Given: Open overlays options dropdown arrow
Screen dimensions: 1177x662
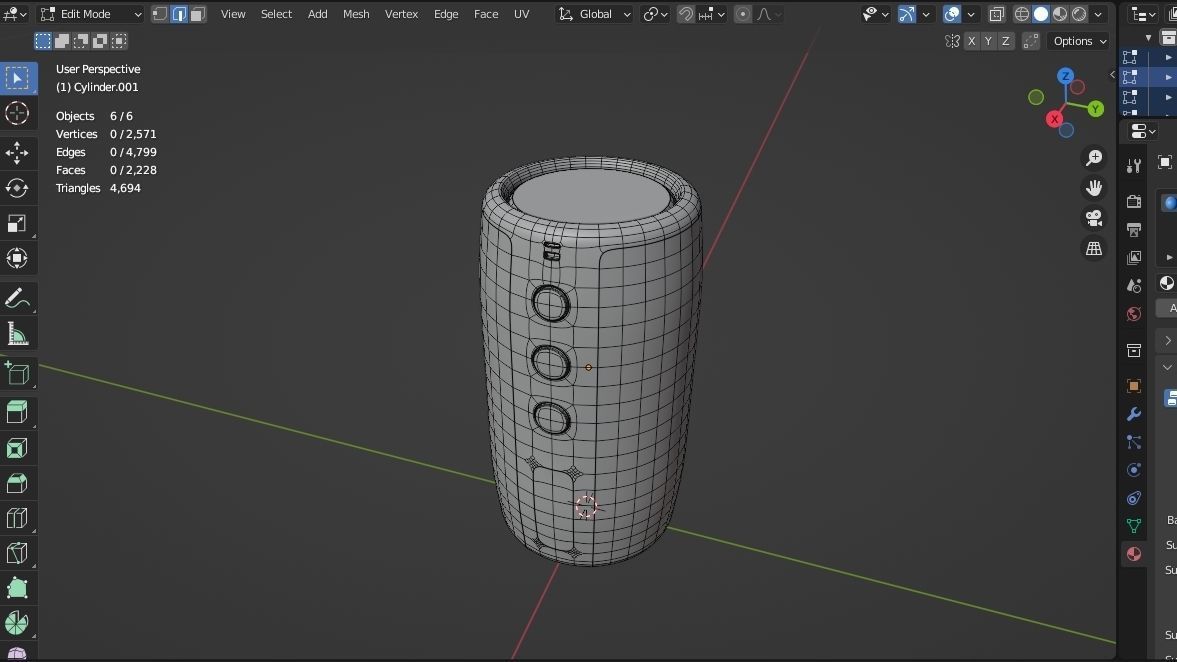Looking at the screenshot, I should coord(971,14).
